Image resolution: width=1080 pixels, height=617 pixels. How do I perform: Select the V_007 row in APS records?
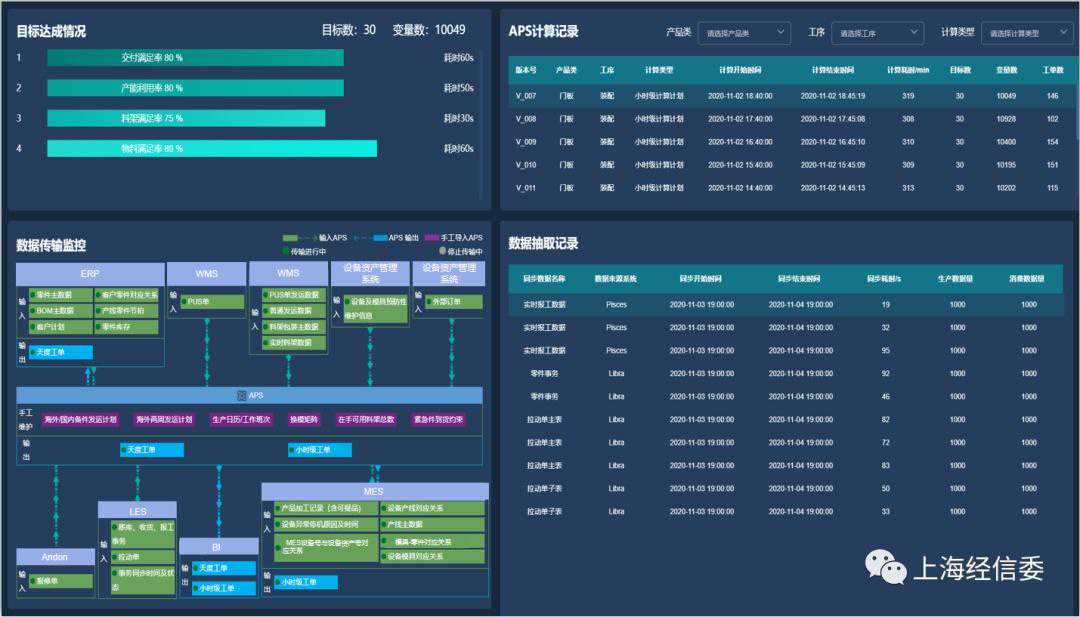pos(788,96)
